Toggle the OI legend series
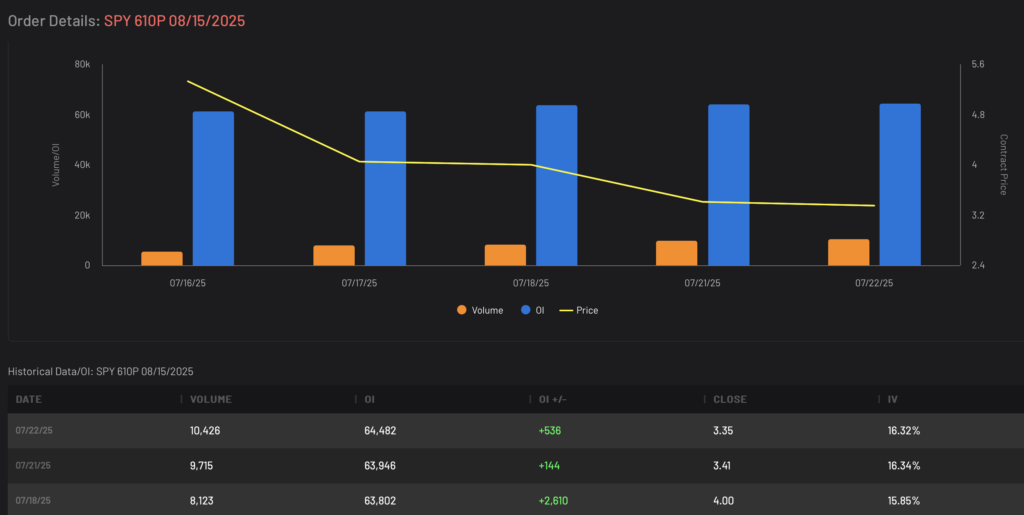1024x515 pixels. point(532,311)
